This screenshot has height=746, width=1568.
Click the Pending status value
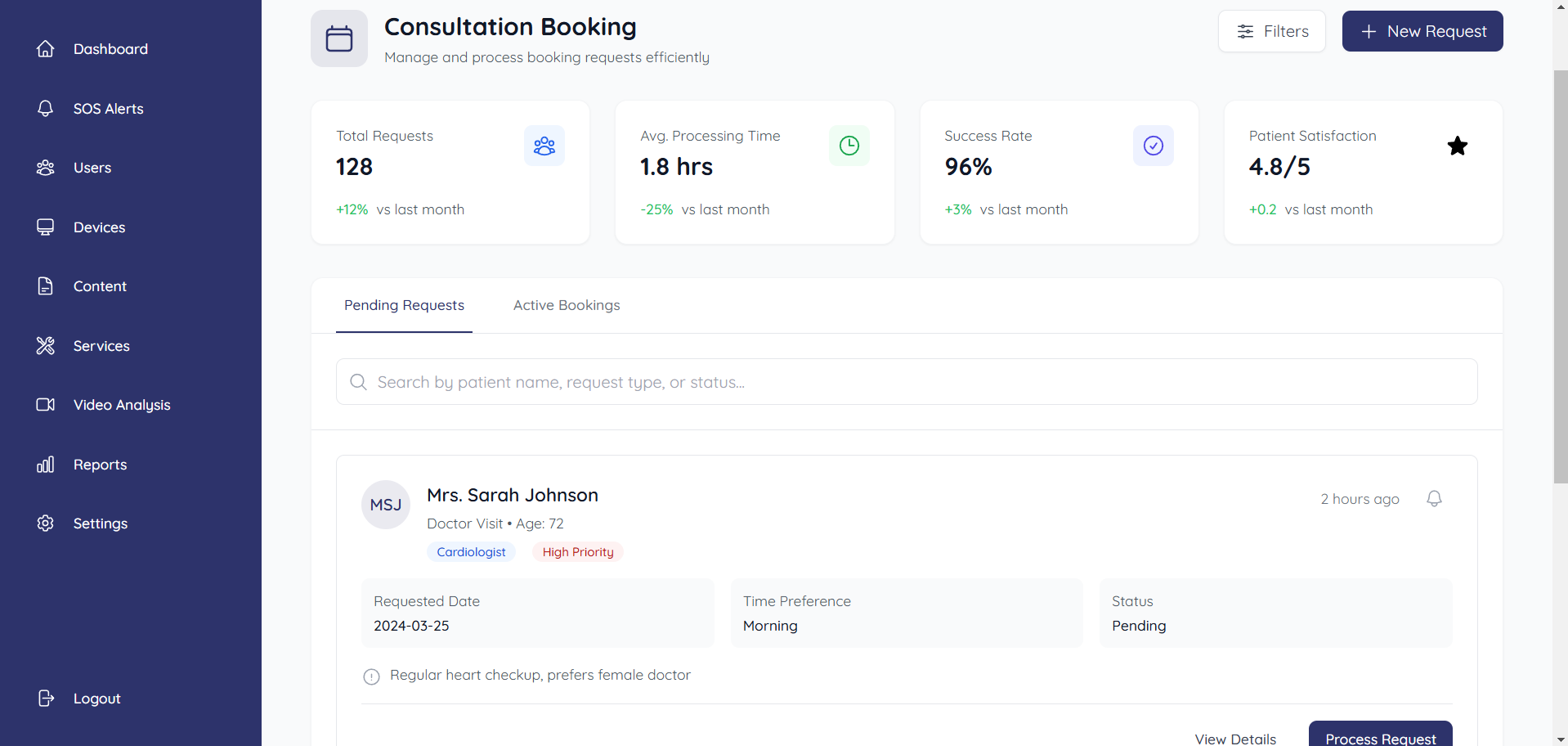point(1139,626)
